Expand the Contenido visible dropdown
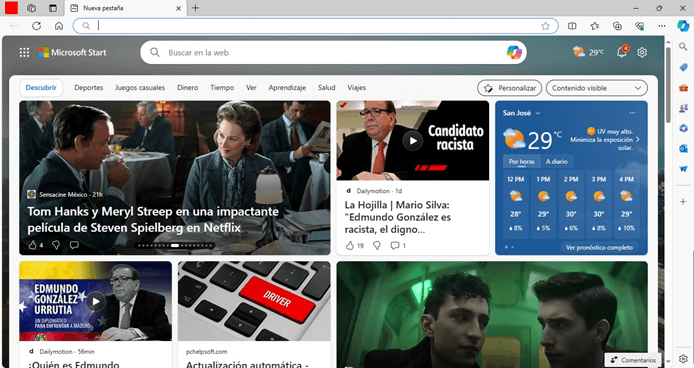The height and width of the screenshot is (368, 694). coord(596,88)
